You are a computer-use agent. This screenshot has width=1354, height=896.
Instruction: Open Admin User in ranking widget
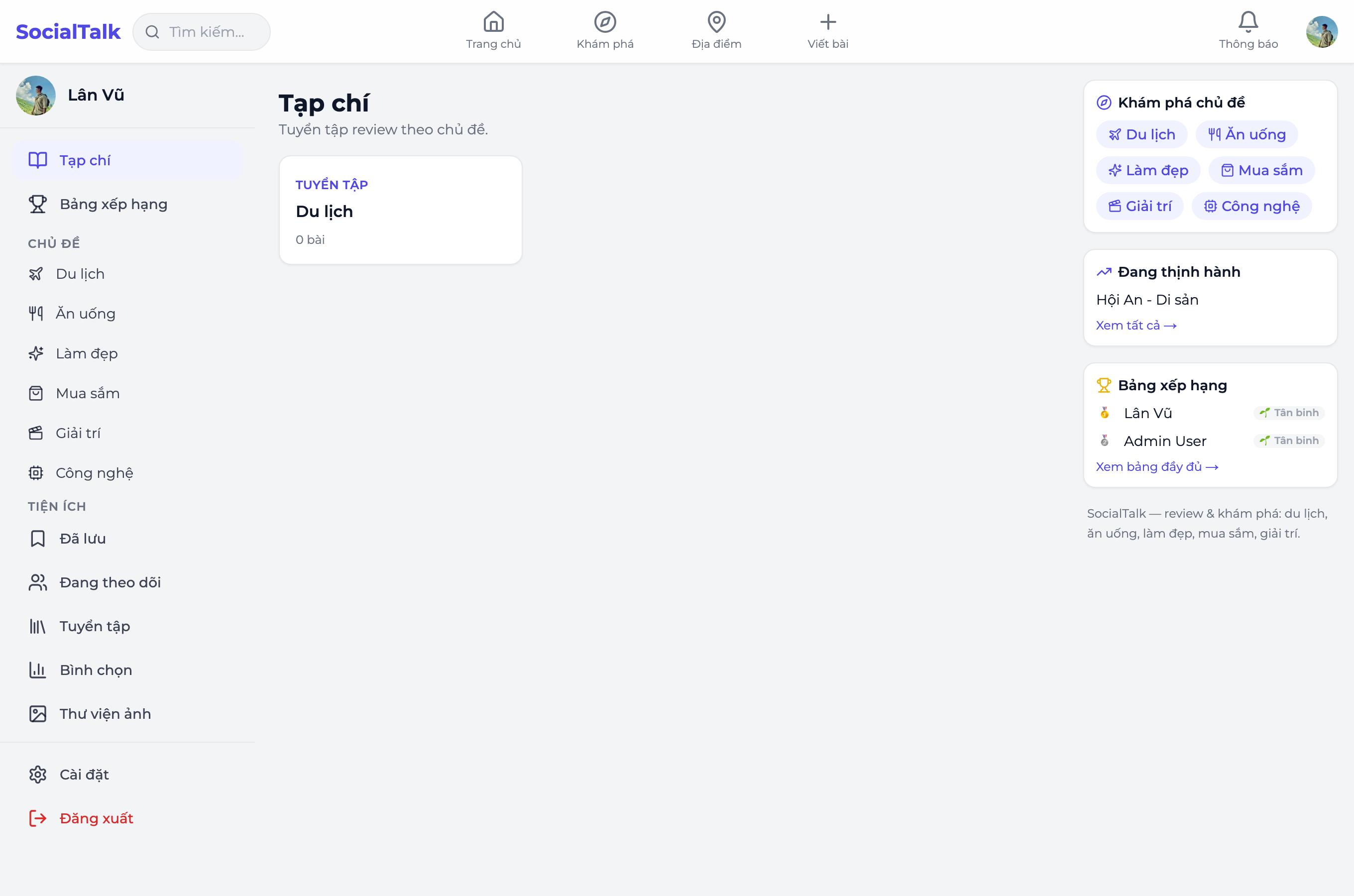1165,441
